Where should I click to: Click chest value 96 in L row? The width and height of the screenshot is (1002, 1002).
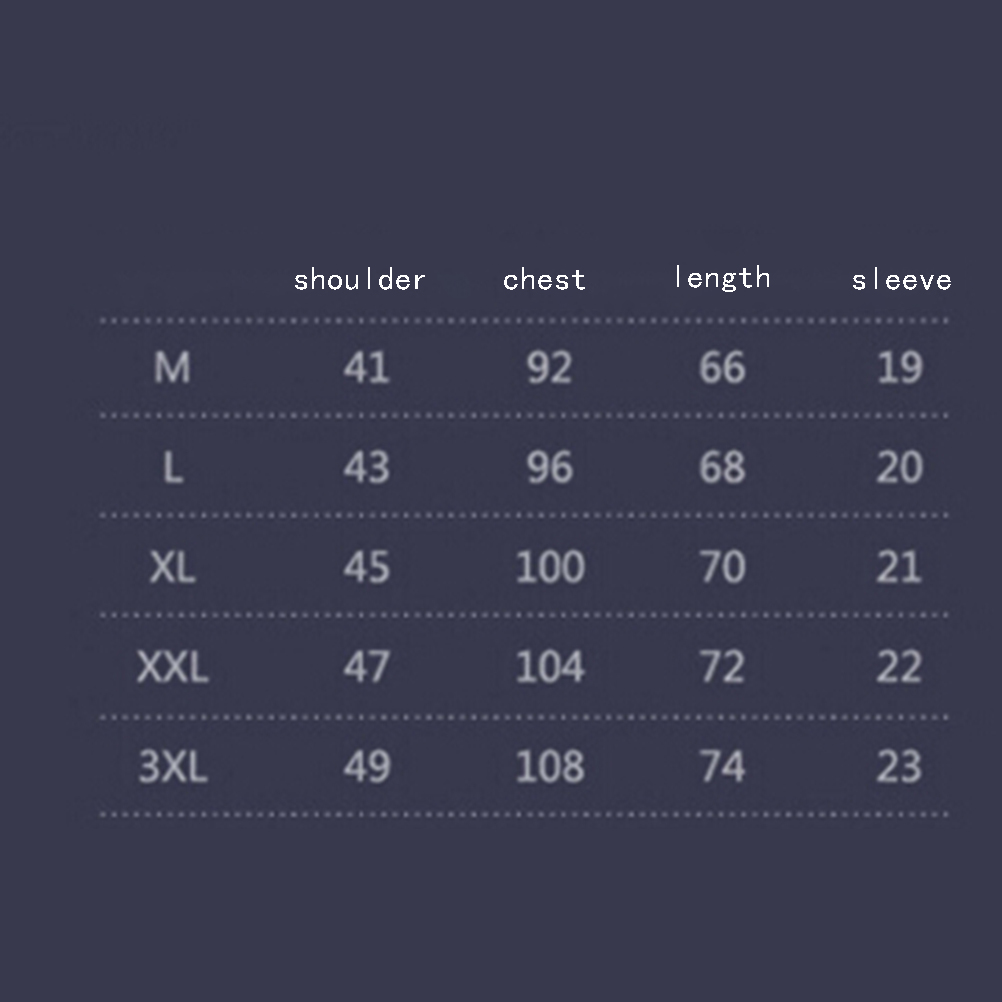click(x=549, y=468)
